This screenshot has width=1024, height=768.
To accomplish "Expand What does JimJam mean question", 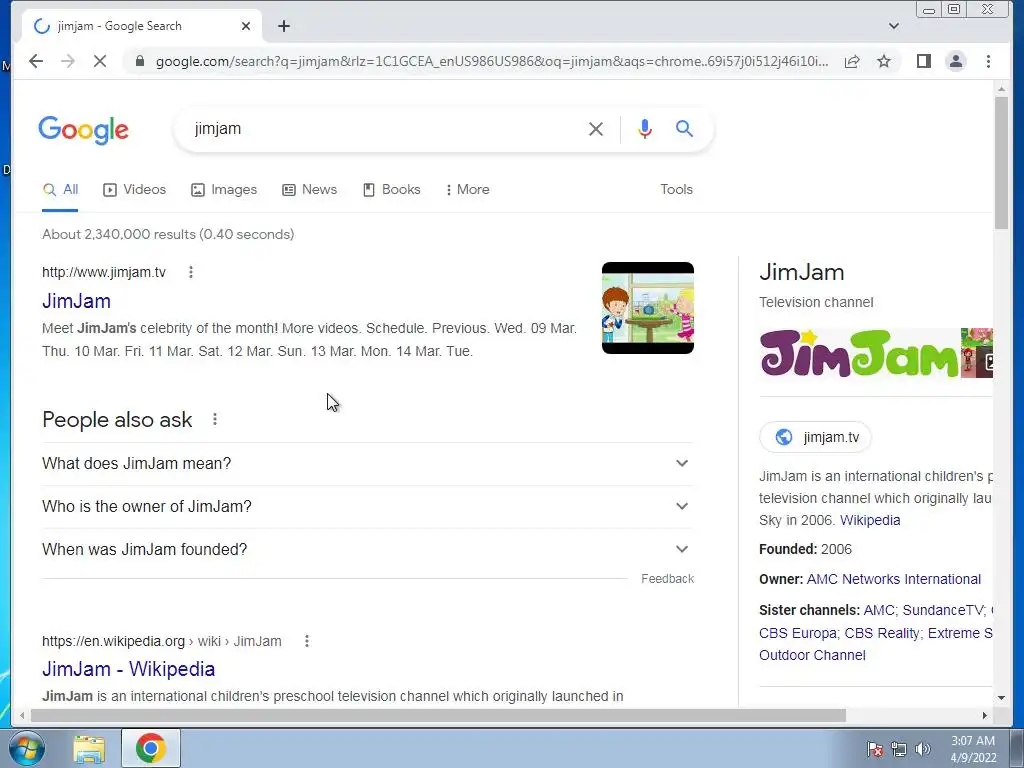I will pyautogui.click(x=367, y=464).
